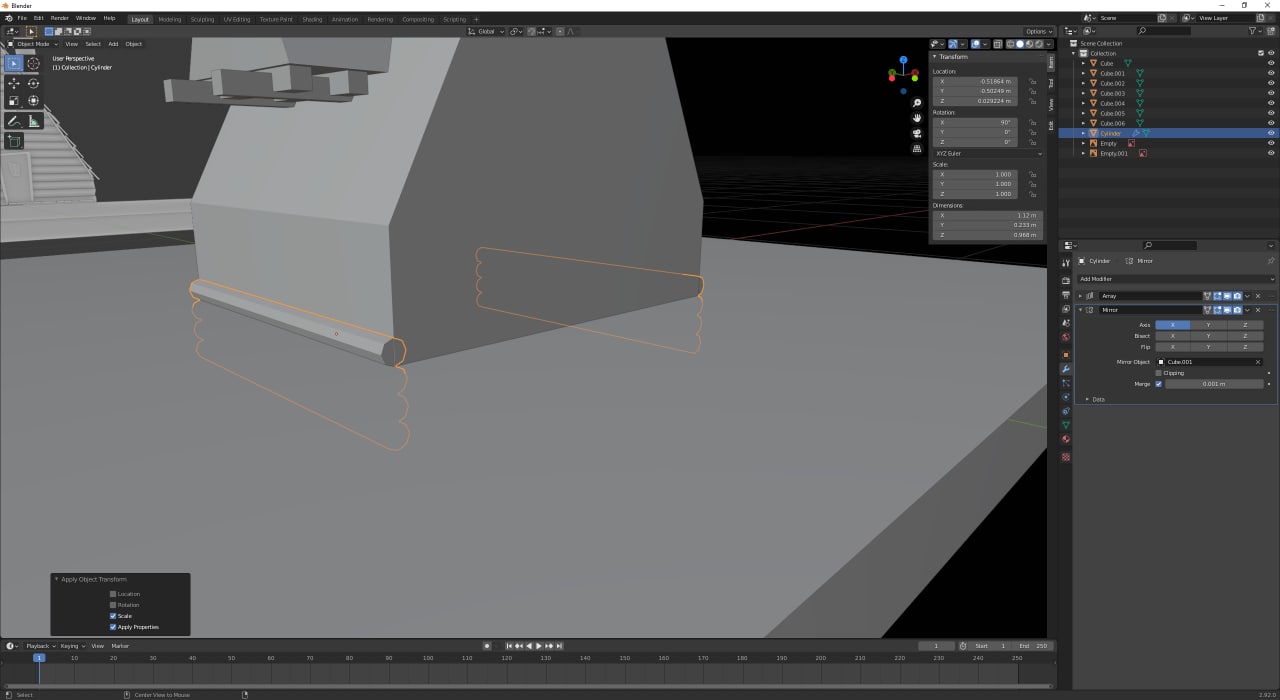Open the Render properties tab icon
The height and width of the screenshot is (700, 1280).
coord(1066,279)
